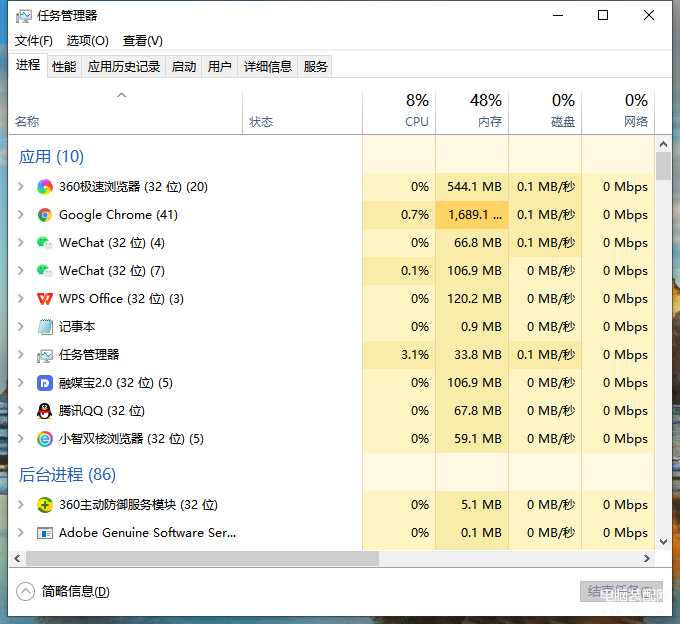The image size is (680, 624).
Task: Click the Google Chrome process icon
Action: tap(45, 215)
